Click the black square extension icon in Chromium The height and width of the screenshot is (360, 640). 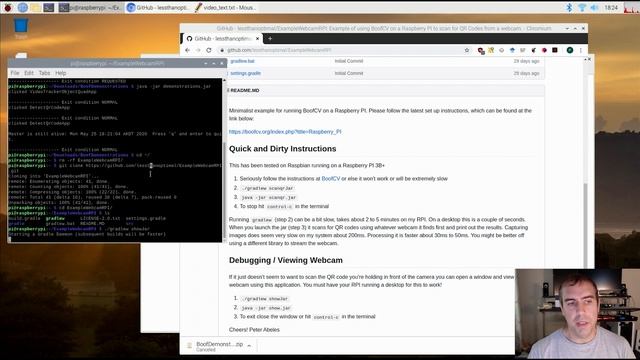(x=555, y=50)
